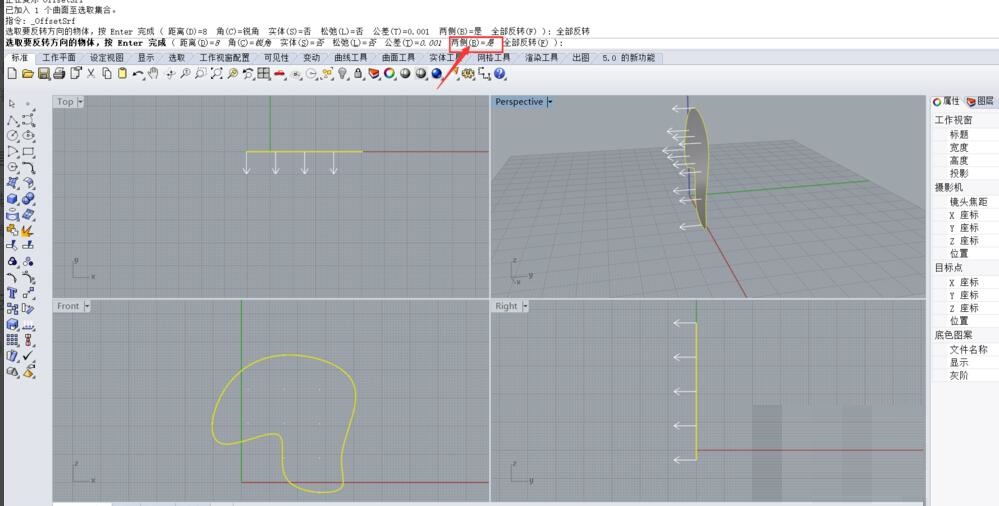Expand the Front viewport dropdown menu

(x=87, y=306)
